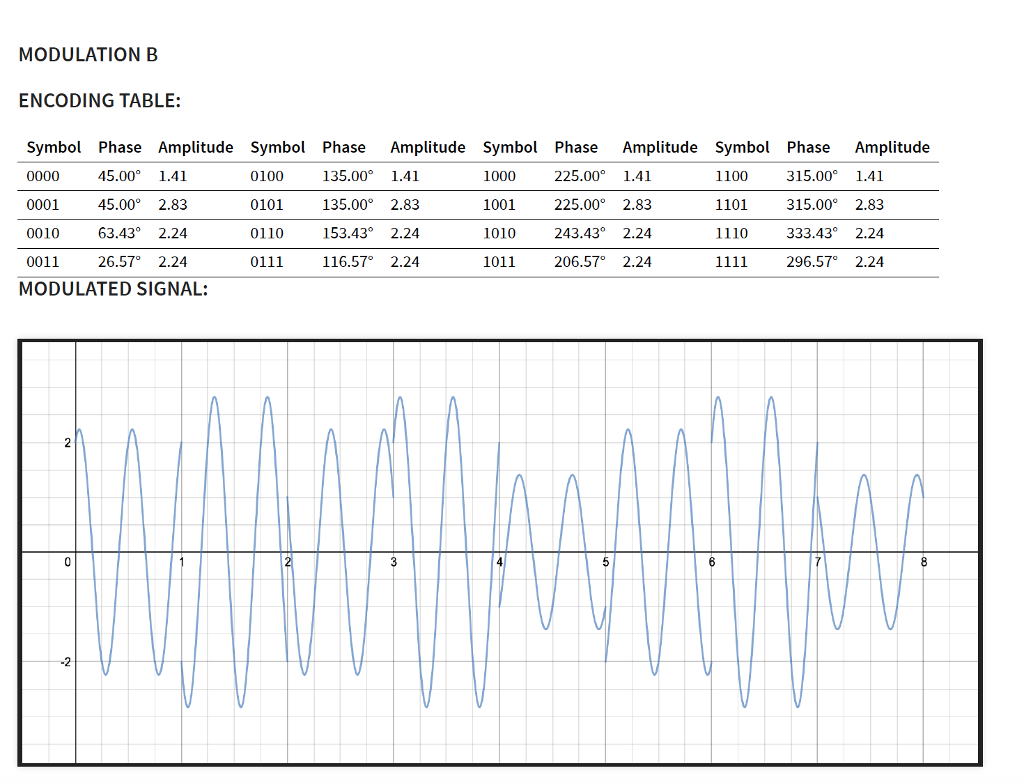Select symbol 0111 in the table
Screen dimensions: 1024x782
tap(267, 262)
